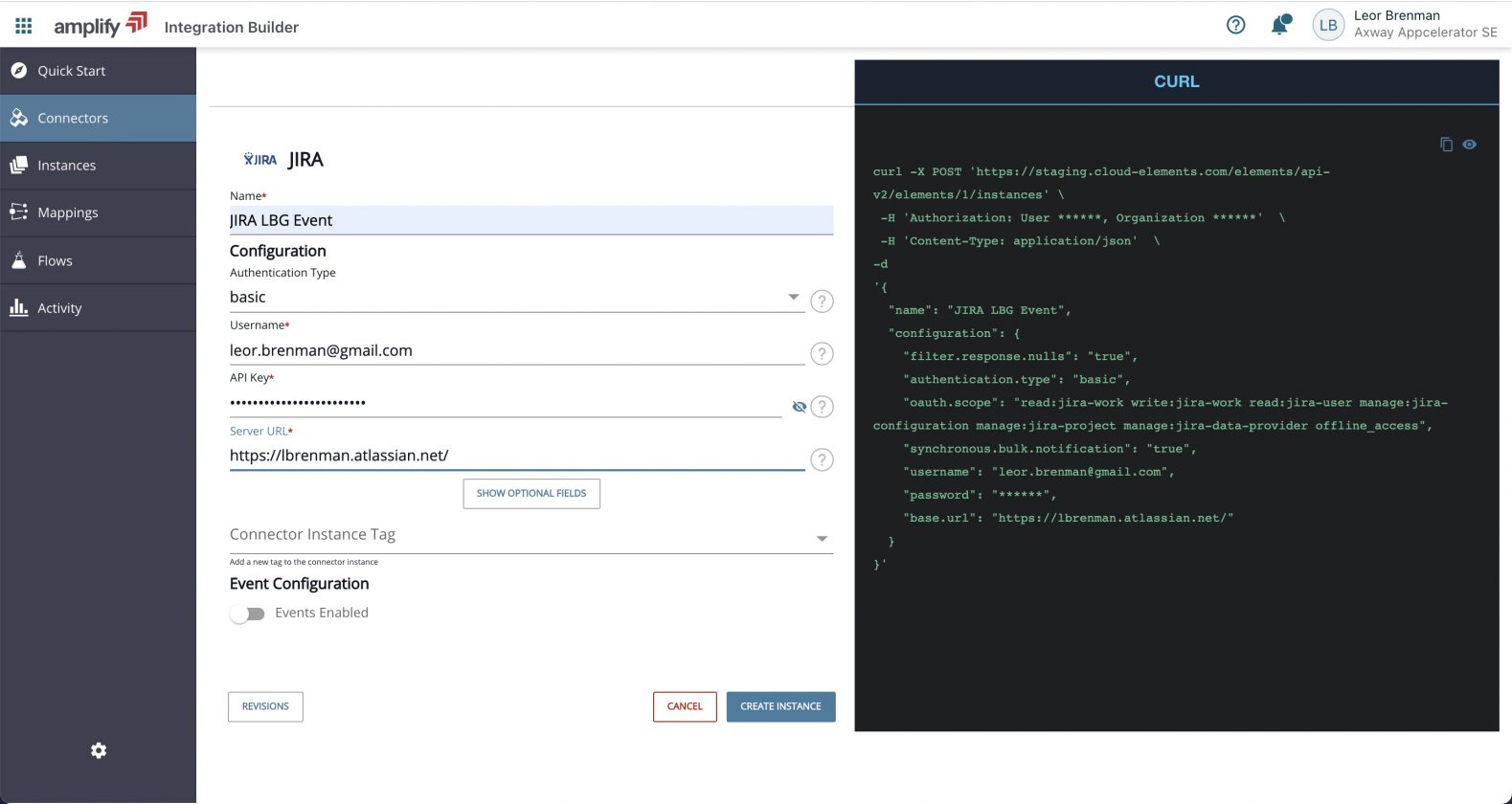Copy the cURL command to clipboard
Screen dimensions: 1512x804
coord(1446,145)
